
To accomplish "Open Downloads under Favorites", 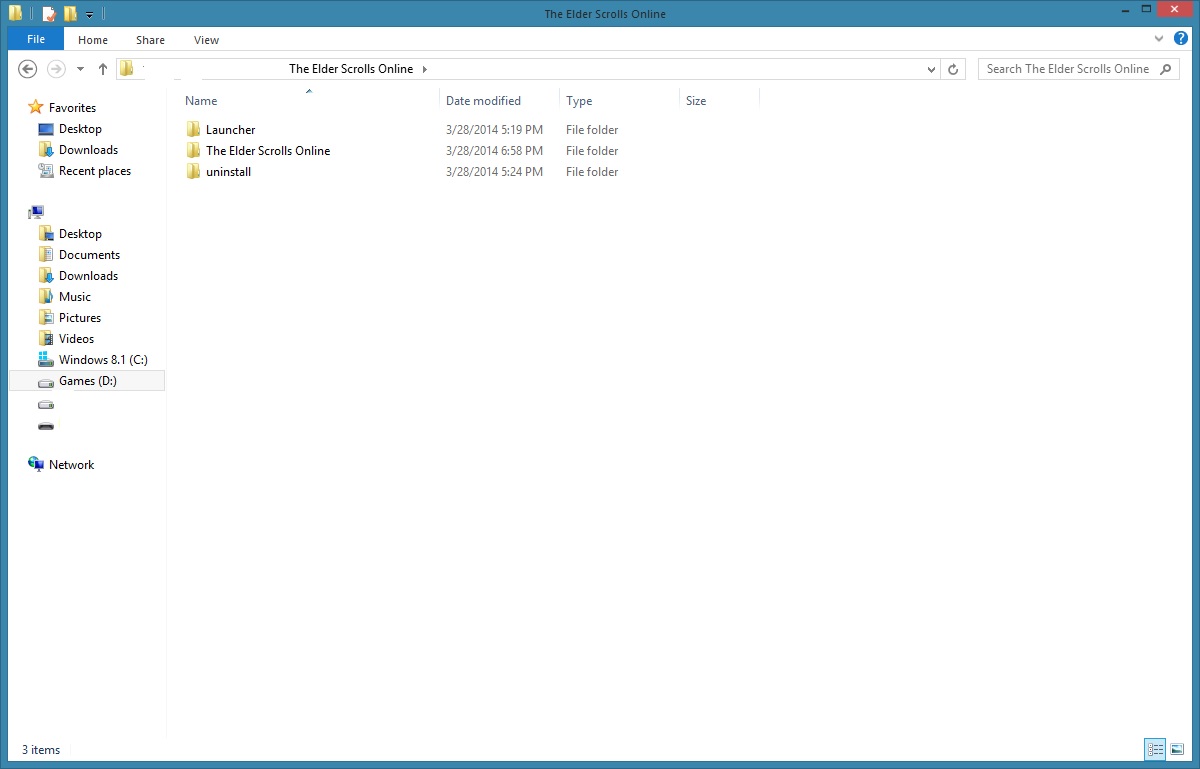I will pos(88,150).
